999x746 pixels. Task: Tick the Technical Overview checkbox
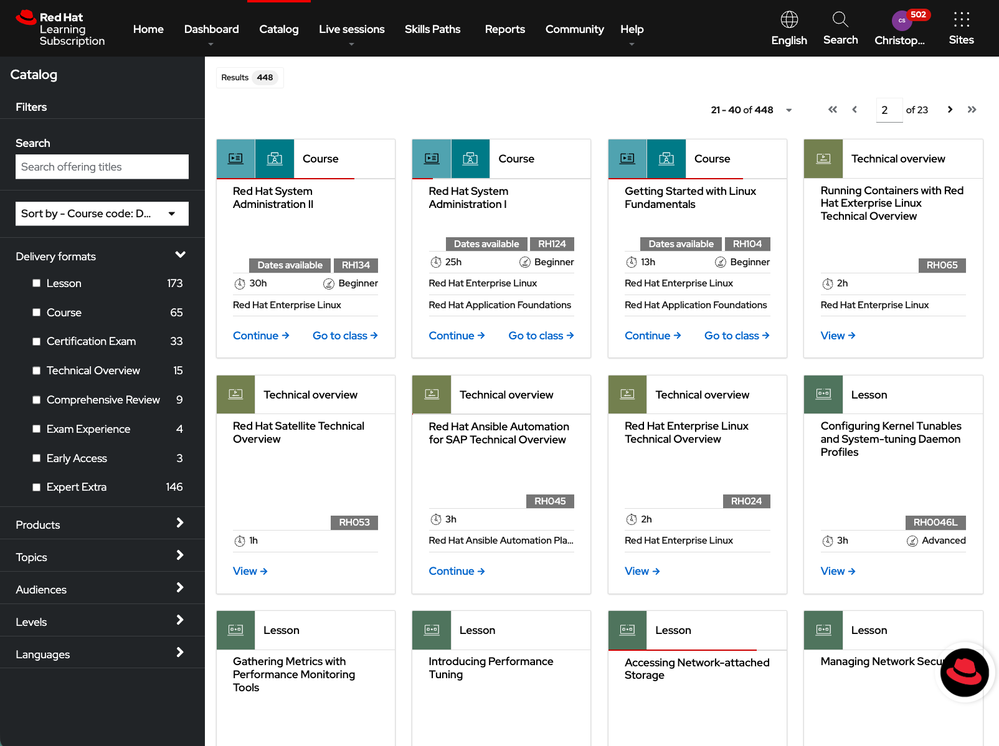(x=37, y=371)
